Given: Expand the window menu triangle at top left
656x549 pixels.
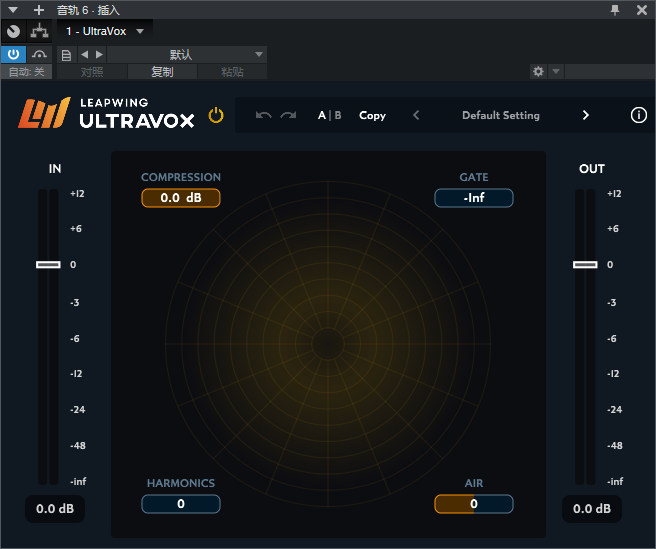Looking at the screenshot, I should click(13, 10).
